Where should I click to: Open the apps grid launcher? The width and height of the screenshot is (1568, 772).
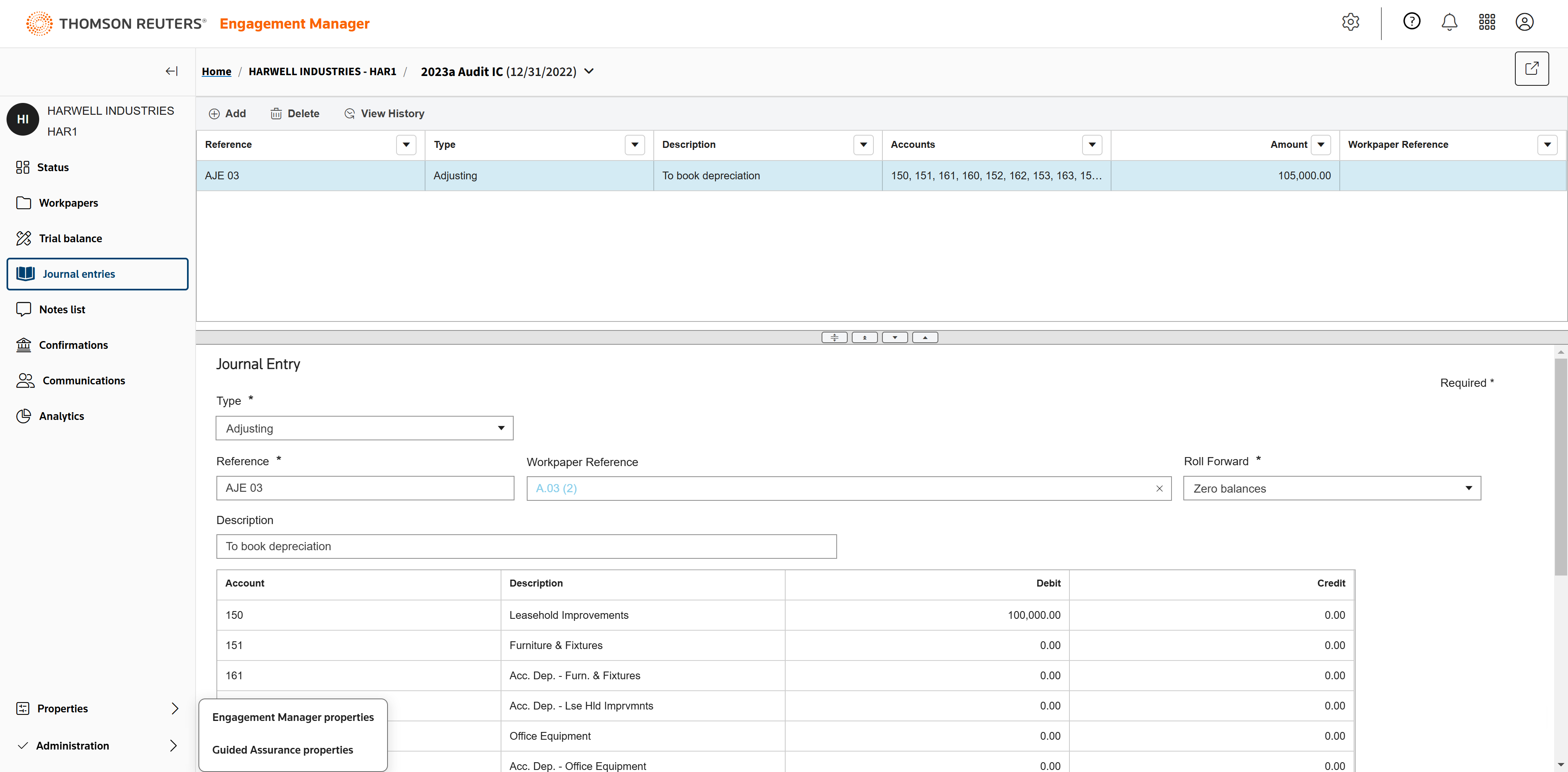tap(1486, 22)
